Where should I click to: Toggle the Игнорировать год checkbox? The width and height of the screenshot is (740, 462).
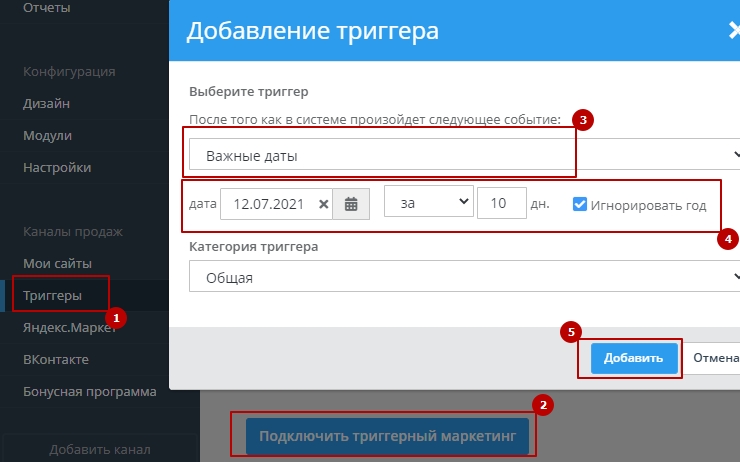580,204
